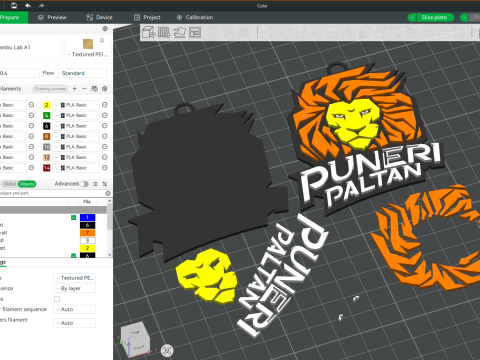Click the add plate grid icon
Screen dimensions: 480x360
164,32
